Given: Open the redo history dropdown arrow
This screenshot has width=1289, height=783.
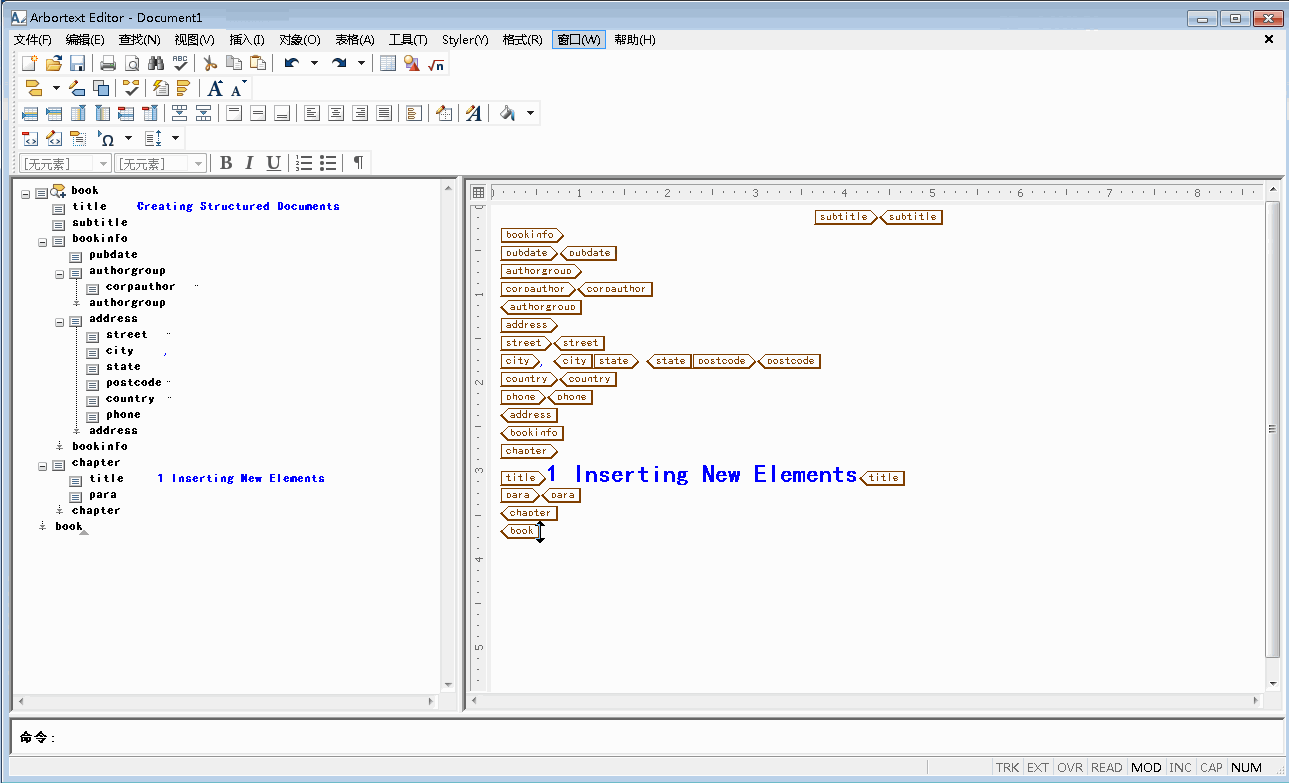Looking at the screenshot, I should [362, 63].
